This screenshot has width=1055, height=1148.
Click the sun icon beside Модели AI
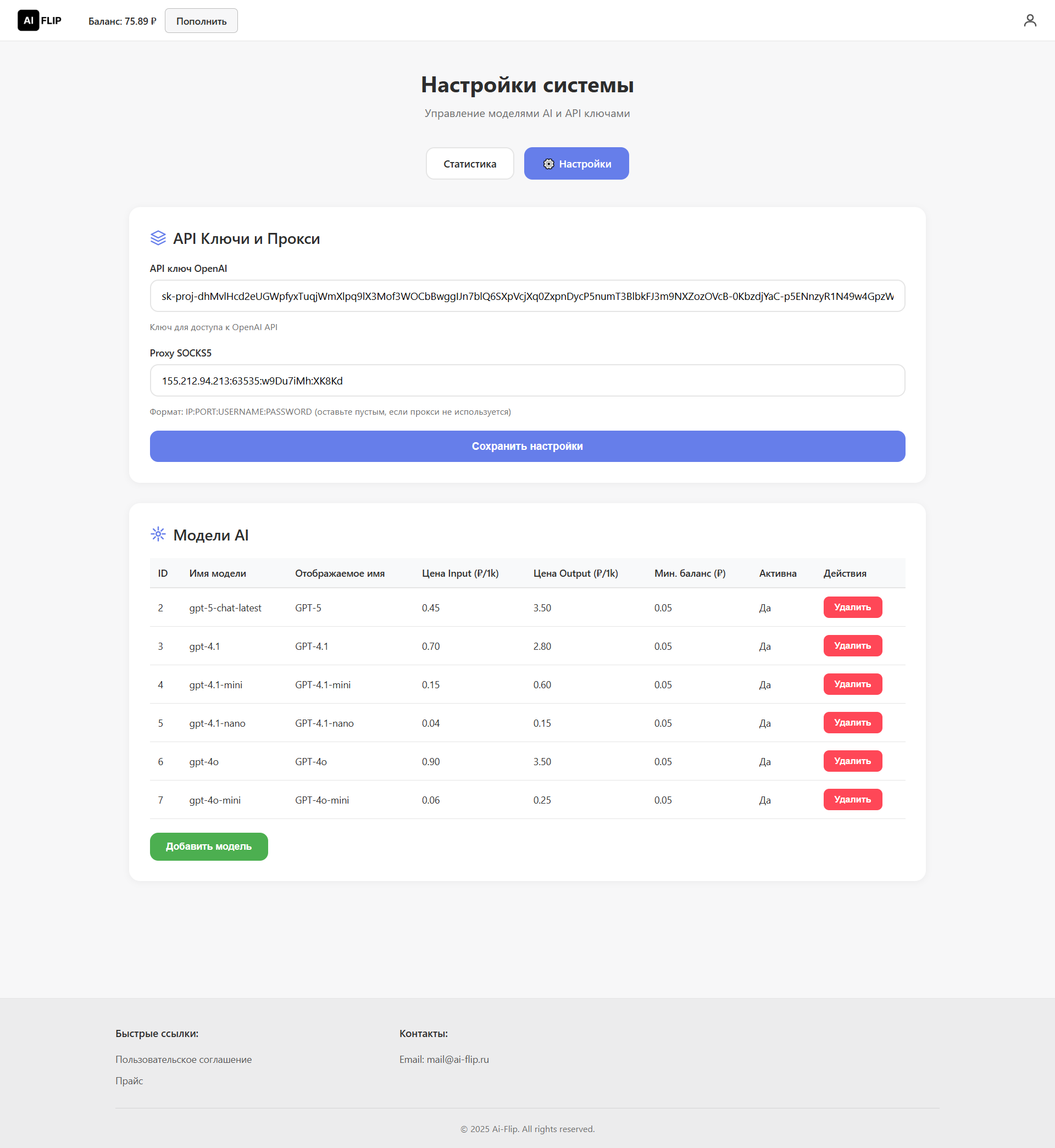(158, 534)
